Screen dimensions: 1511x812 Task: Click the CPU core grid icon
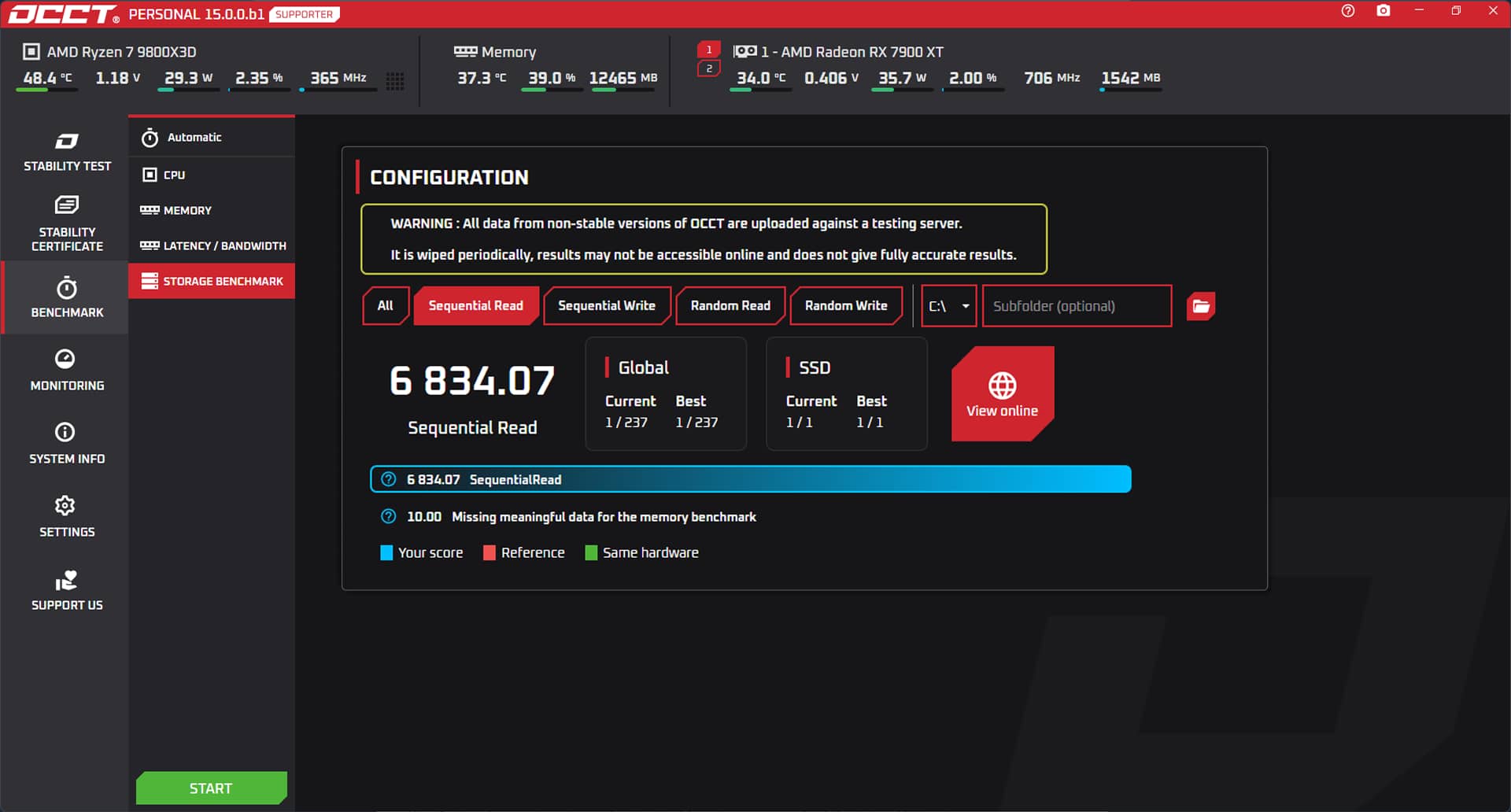click(x=395, y=80)
